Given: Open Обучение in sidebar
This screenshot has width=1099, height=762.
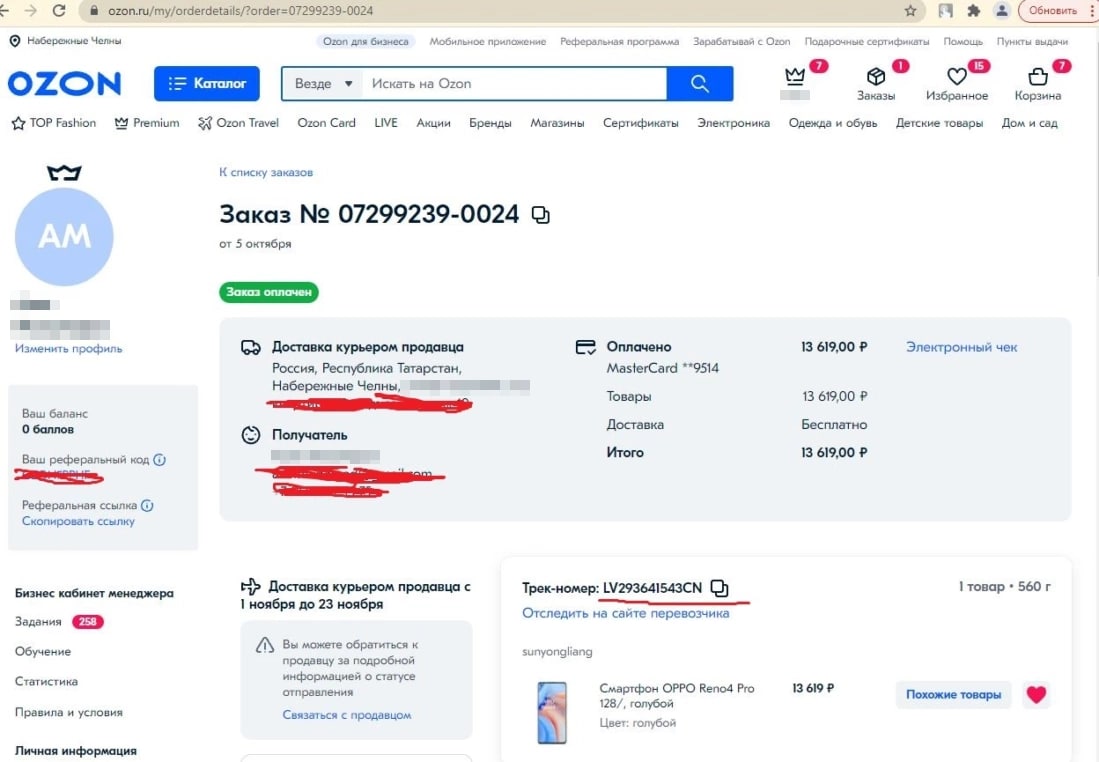Looking at the screenshot, I should point(43,651).
